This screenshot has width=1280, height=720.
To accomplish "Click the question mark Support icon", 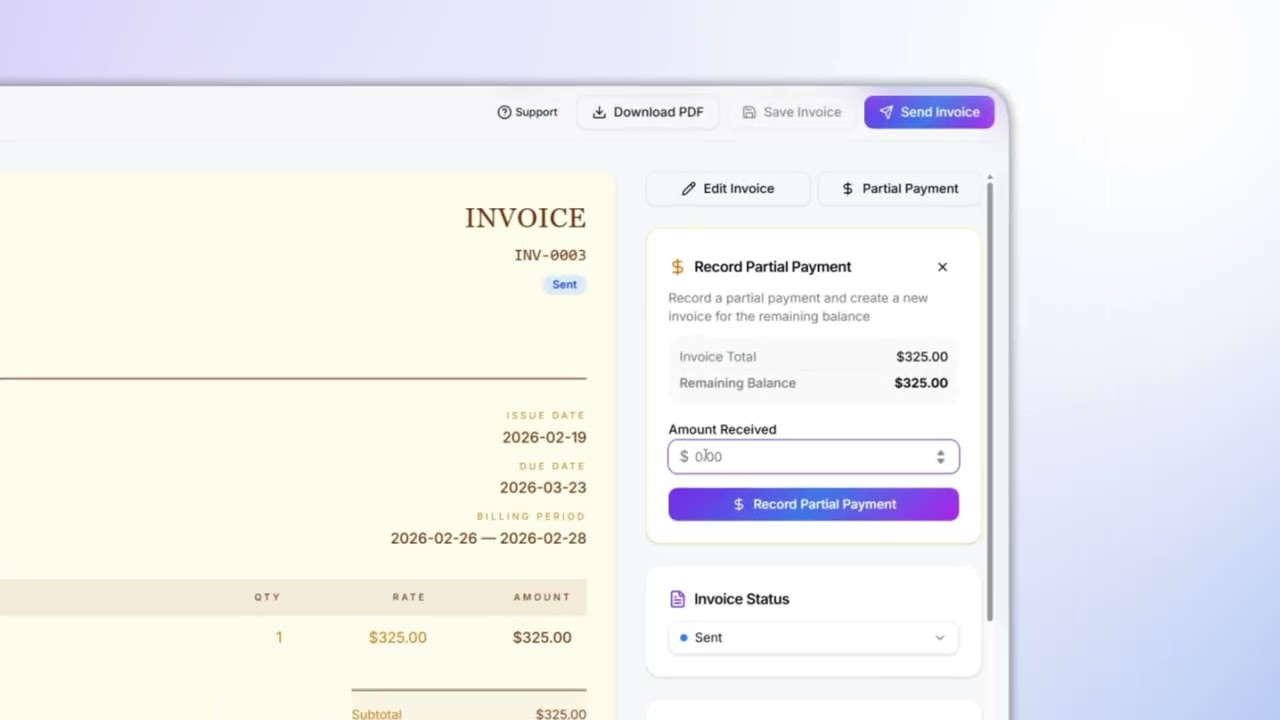I will pos(504,112).
